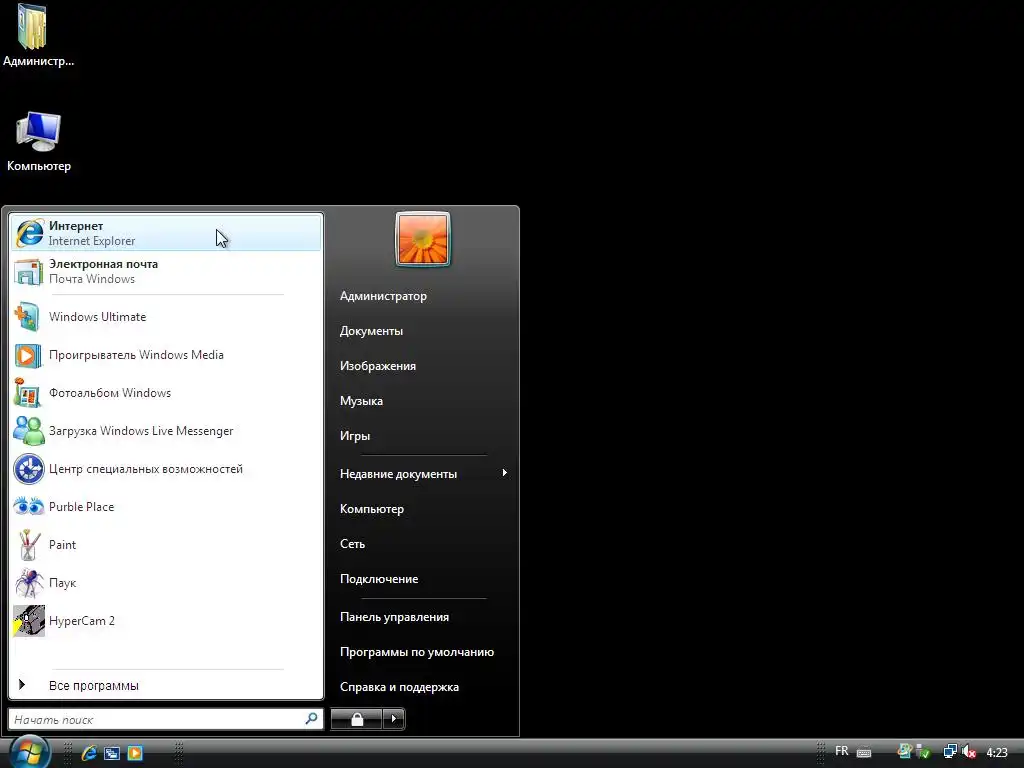Open HyperCam 2 icon
This screenshot has height=768, width=1024.
coord(28,621)
